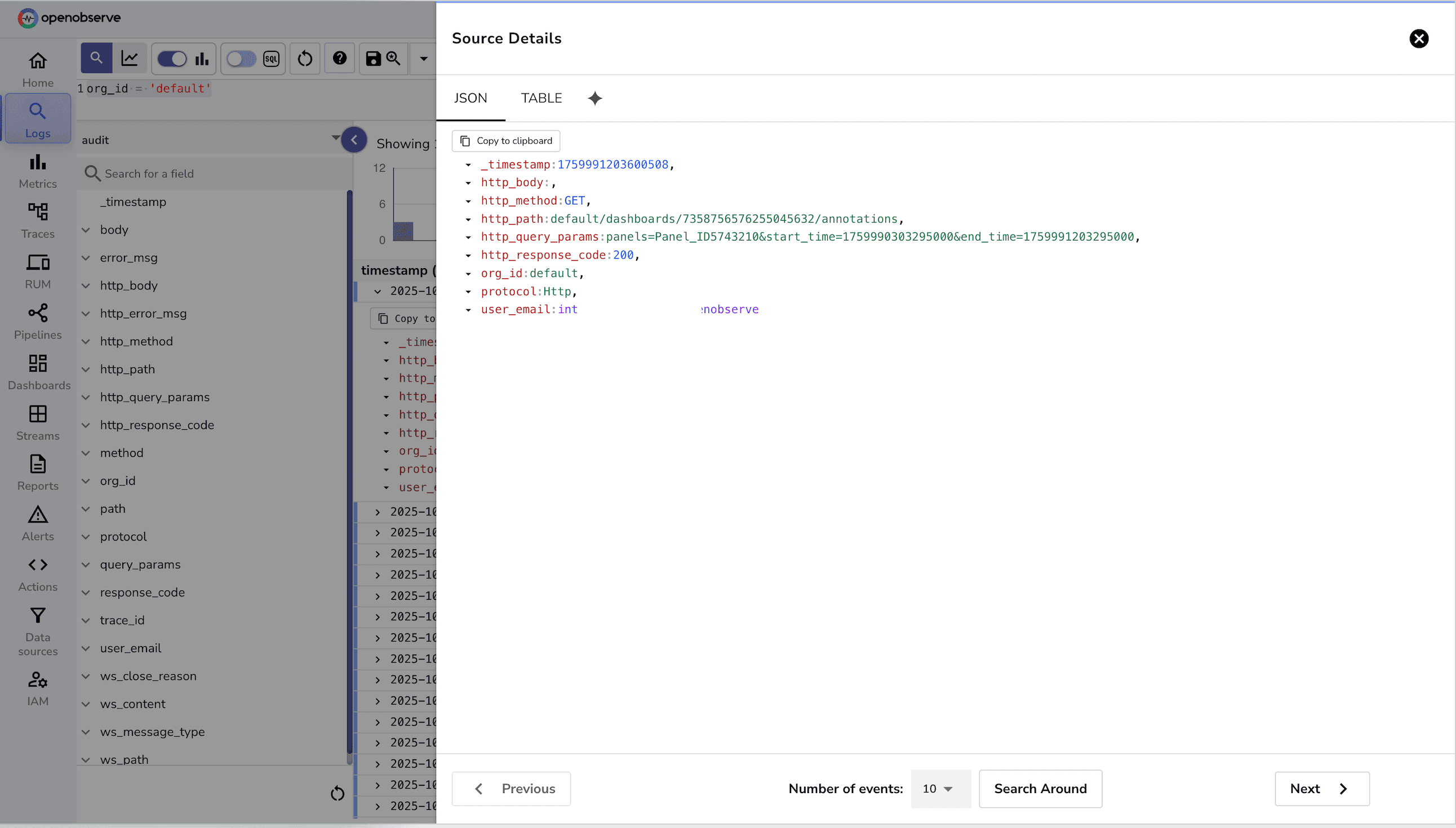Collapse the _timestamp row in Source Details
Image resolution: width=1456 pixels, height=828 pixels.
(x=468, y=165)
